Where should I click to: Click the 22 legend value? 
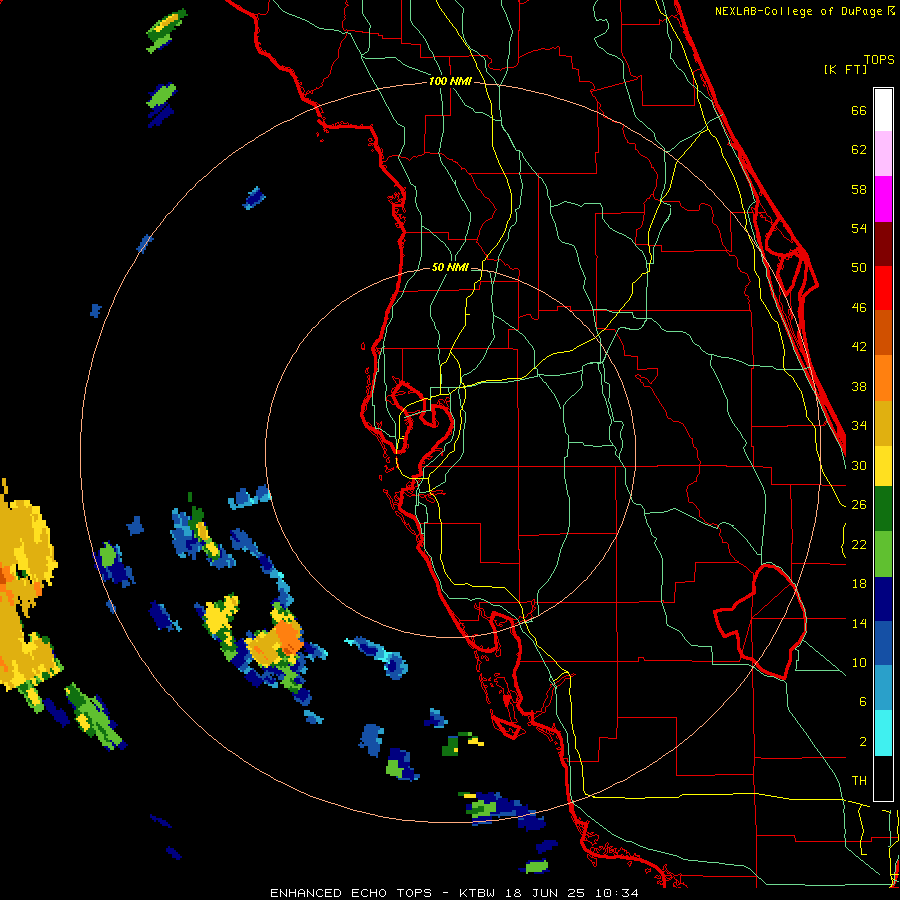(859, 544)
